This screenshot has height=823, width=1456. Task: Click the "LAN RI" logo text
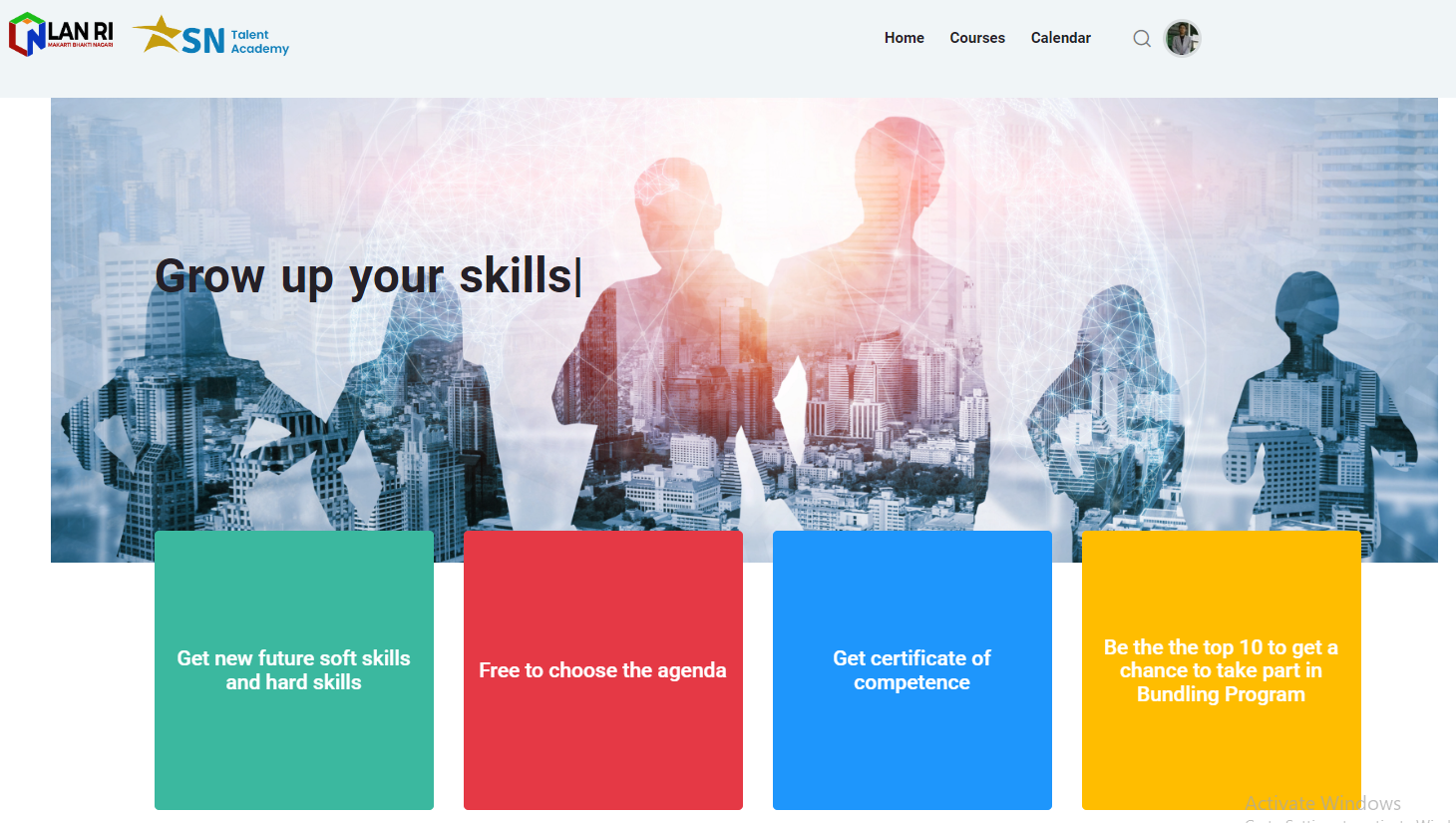click(x=81, y=31)
